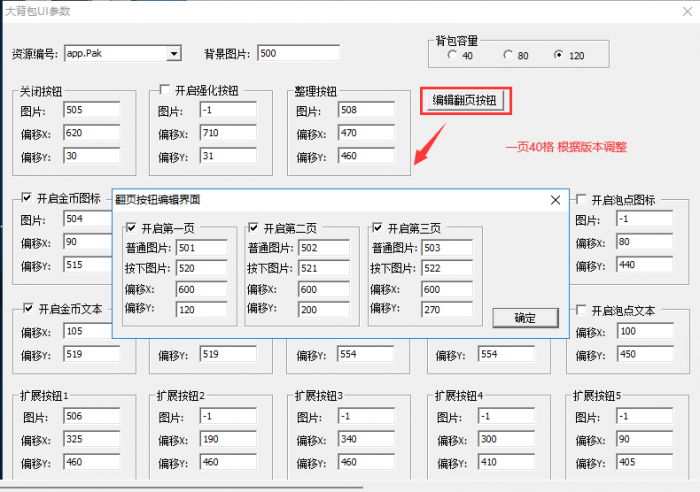Click 第一页 普通图片 field showing 501
700x492 pixels.
tap(200, 248)
